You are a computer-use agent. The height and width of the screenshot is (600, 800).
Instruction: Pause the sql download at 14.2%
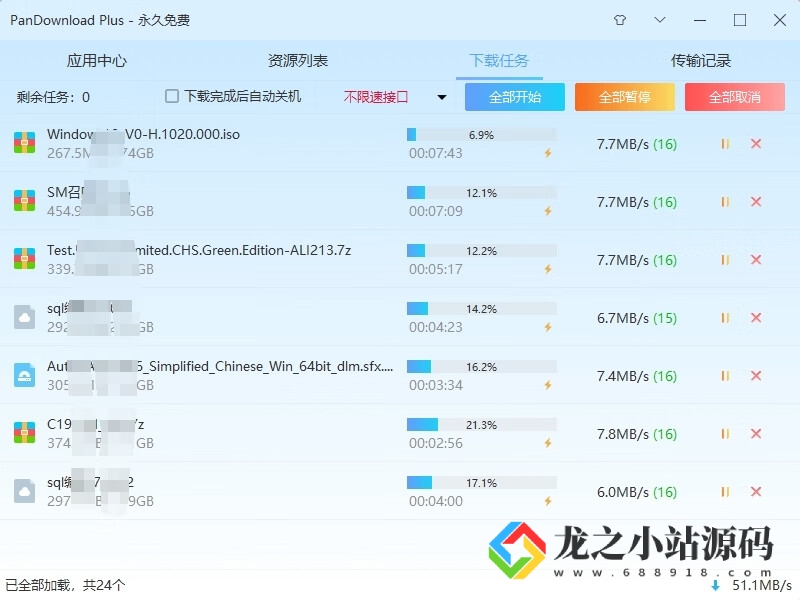[725, 318]
